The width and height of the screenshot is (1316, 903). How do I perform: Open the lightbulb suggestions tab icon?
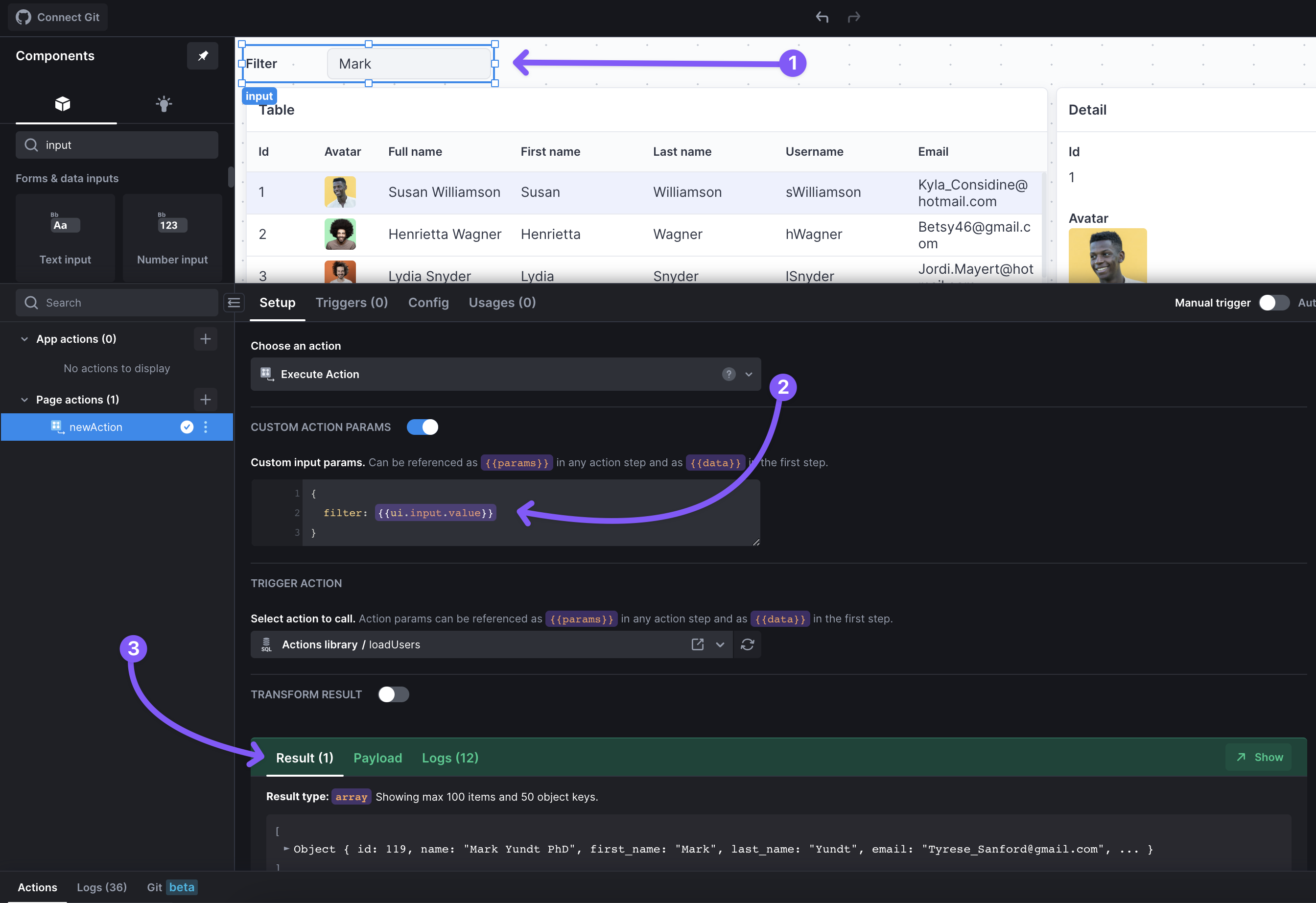coord(164,104)
